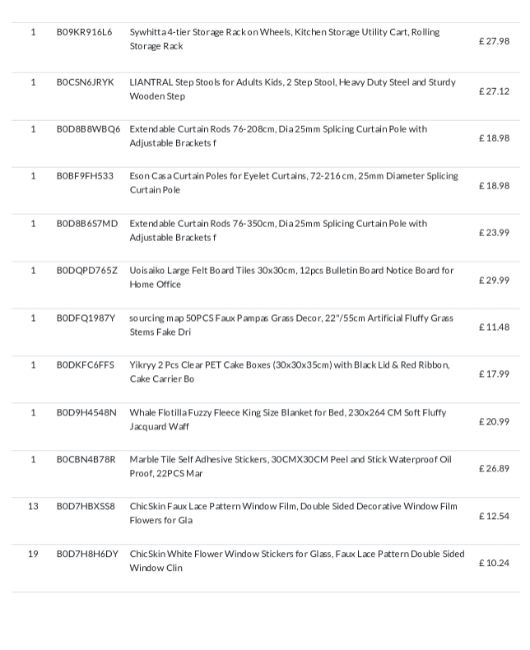The height and width of the screenshot is (650, 530).
Task: Click product code B09KR916L6
Action: click(x=84, y=32)
